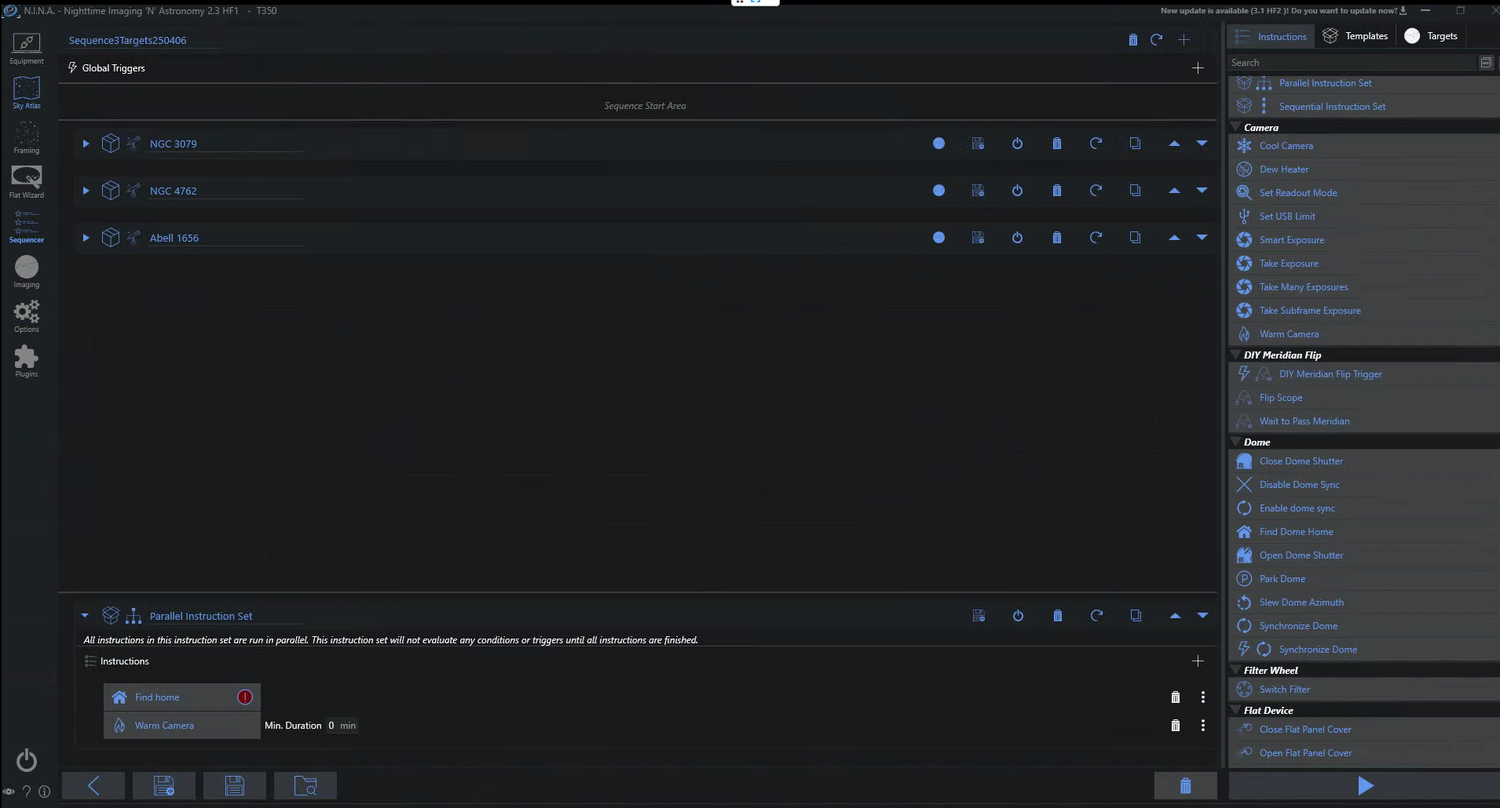Move the NGC 3079 target down
Image resolution: width=1500 pixels, height=808 pixels.
(1202, 143)
